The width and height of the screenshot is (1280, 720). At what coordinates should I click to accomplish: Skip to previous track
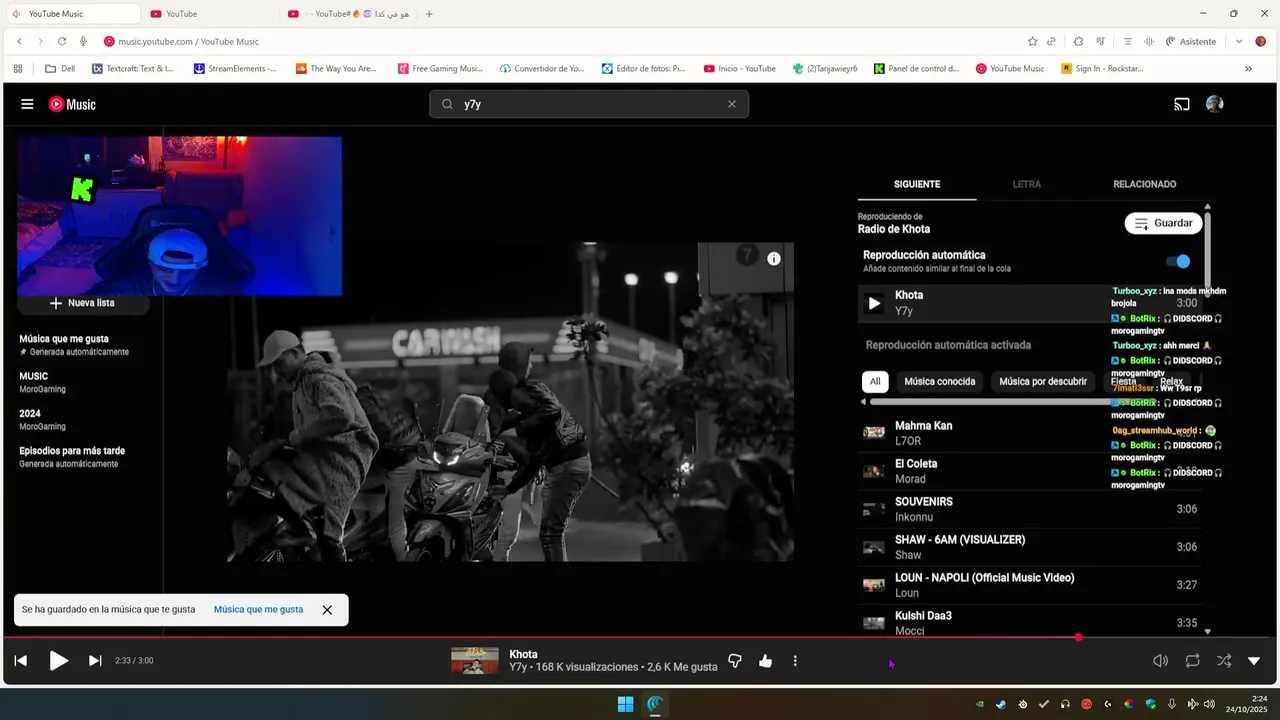tap(21, 661)
